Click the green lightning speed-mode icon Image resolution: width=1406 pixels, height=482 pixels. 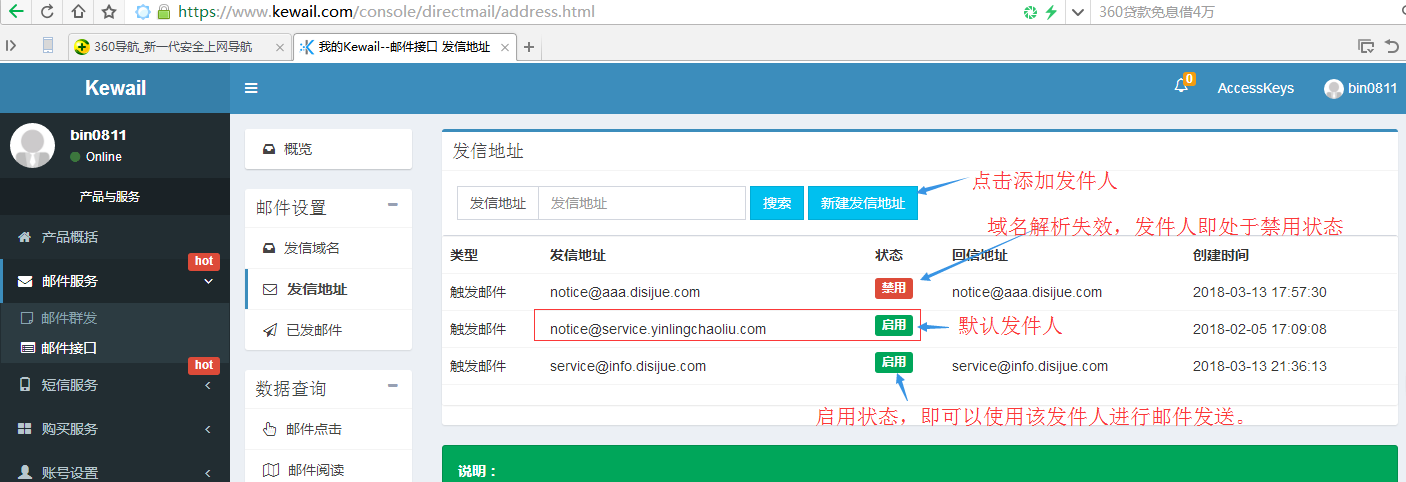point(1051,13)
